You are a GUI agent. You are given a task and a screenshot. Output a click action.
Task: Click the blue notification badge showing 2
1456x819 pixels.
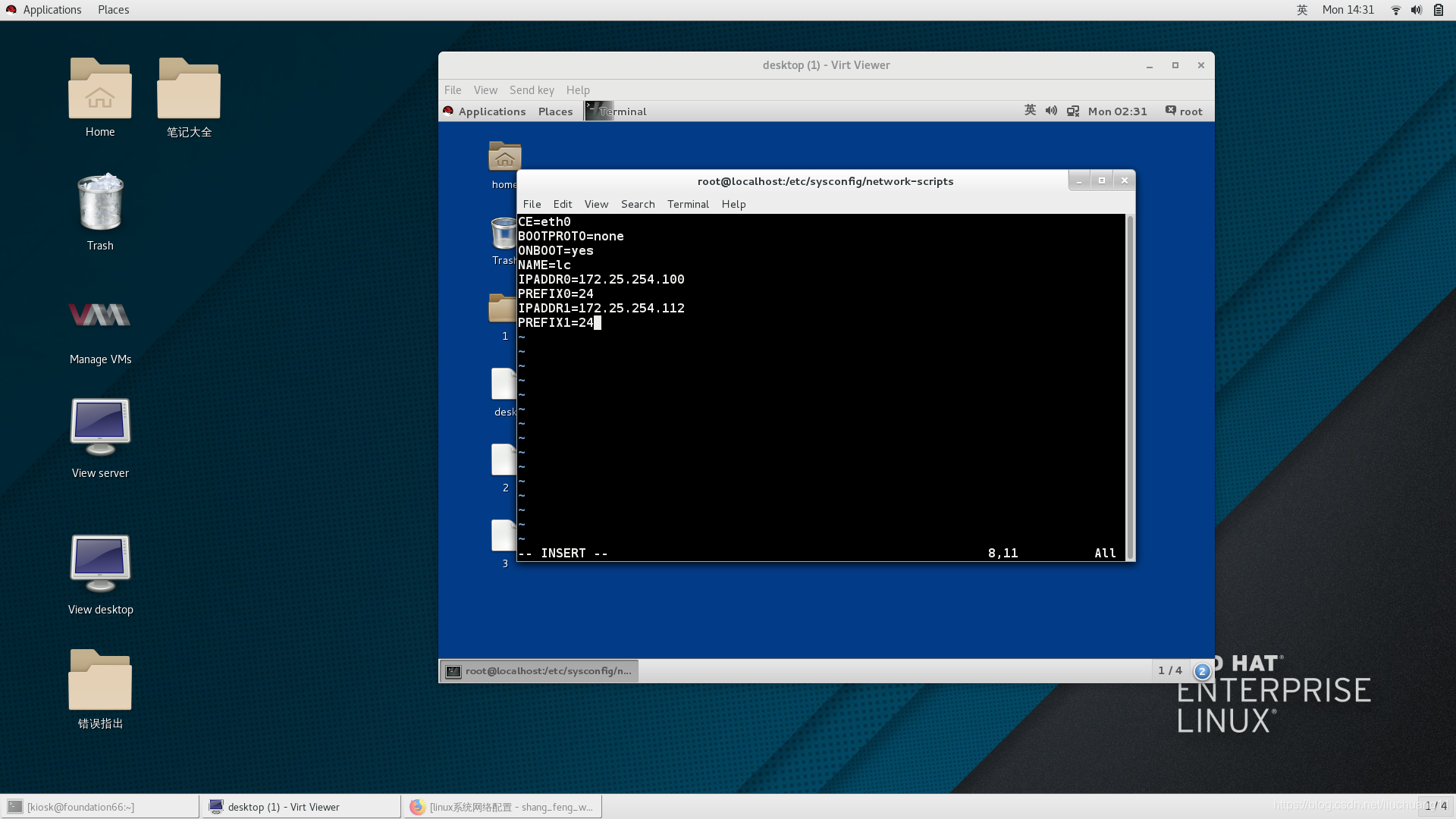pos(1202,671)
